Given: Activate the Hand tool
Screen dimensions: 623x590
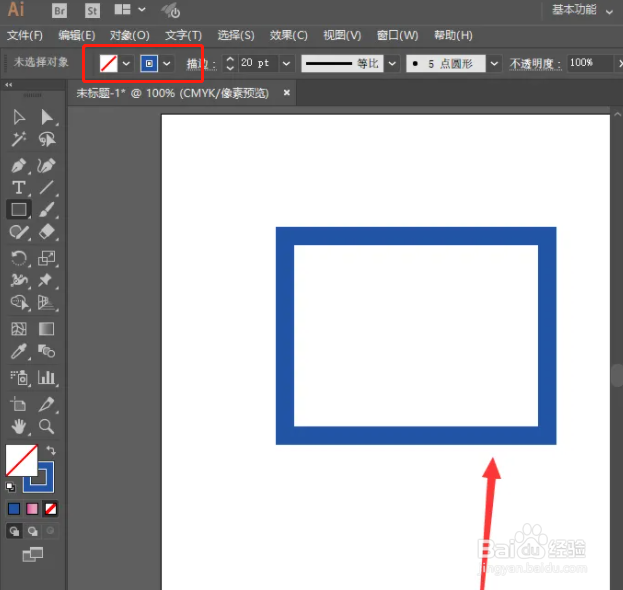Looking at the screenshot, I should coord(19,427).
